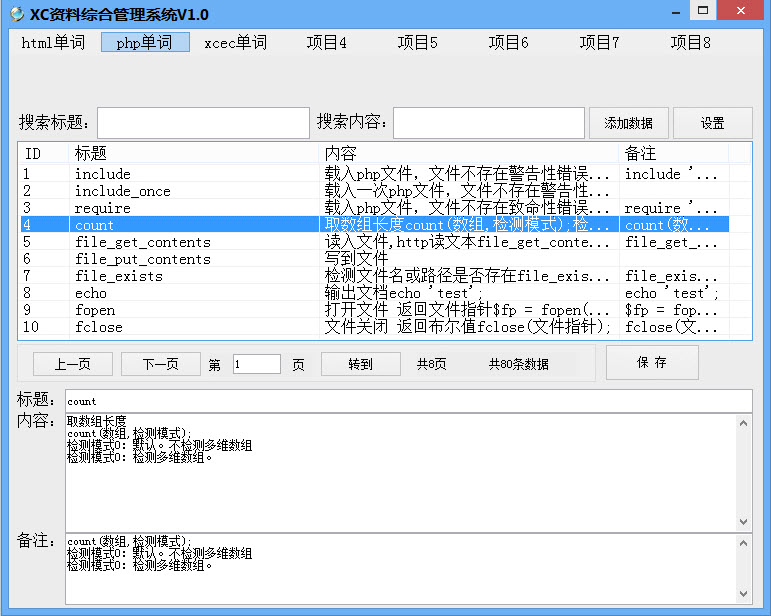Viewport: 771px width, 616px height.
Task: Select the file_get_contents row
Action: pos(142,242)
